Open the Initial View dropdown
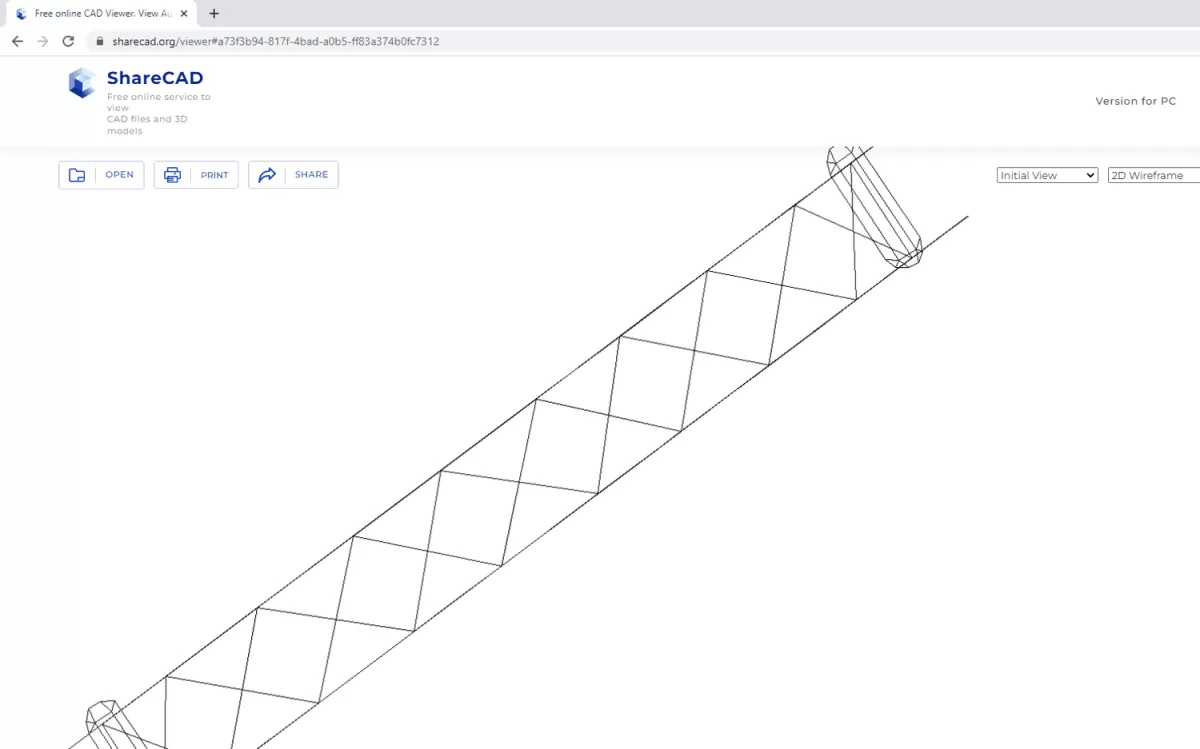 coord(1047,175)
